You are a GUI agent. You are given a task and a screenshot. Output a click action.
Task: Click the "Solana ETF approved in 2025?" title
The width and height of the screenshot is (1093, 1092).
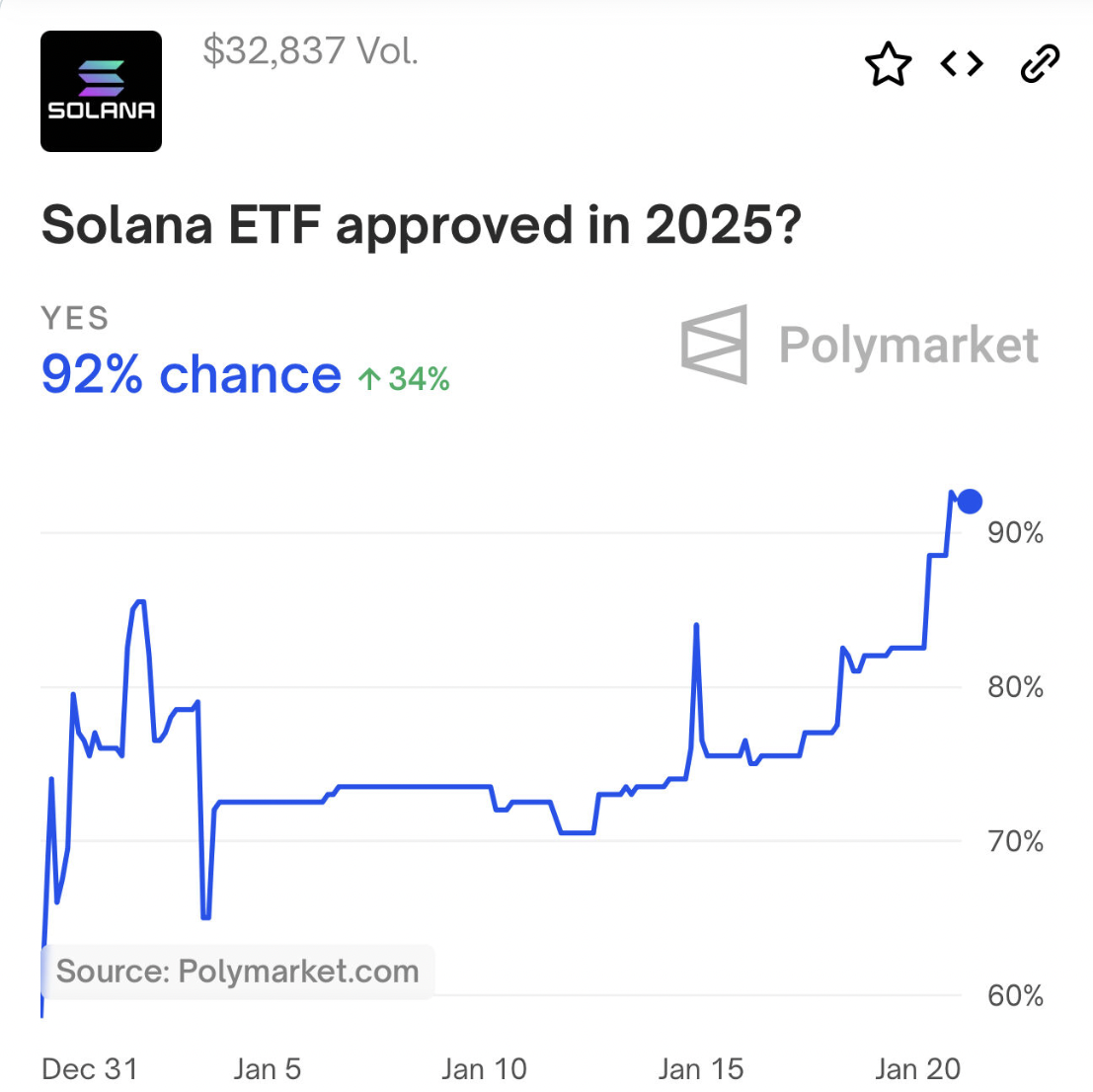tap(421, 225)
